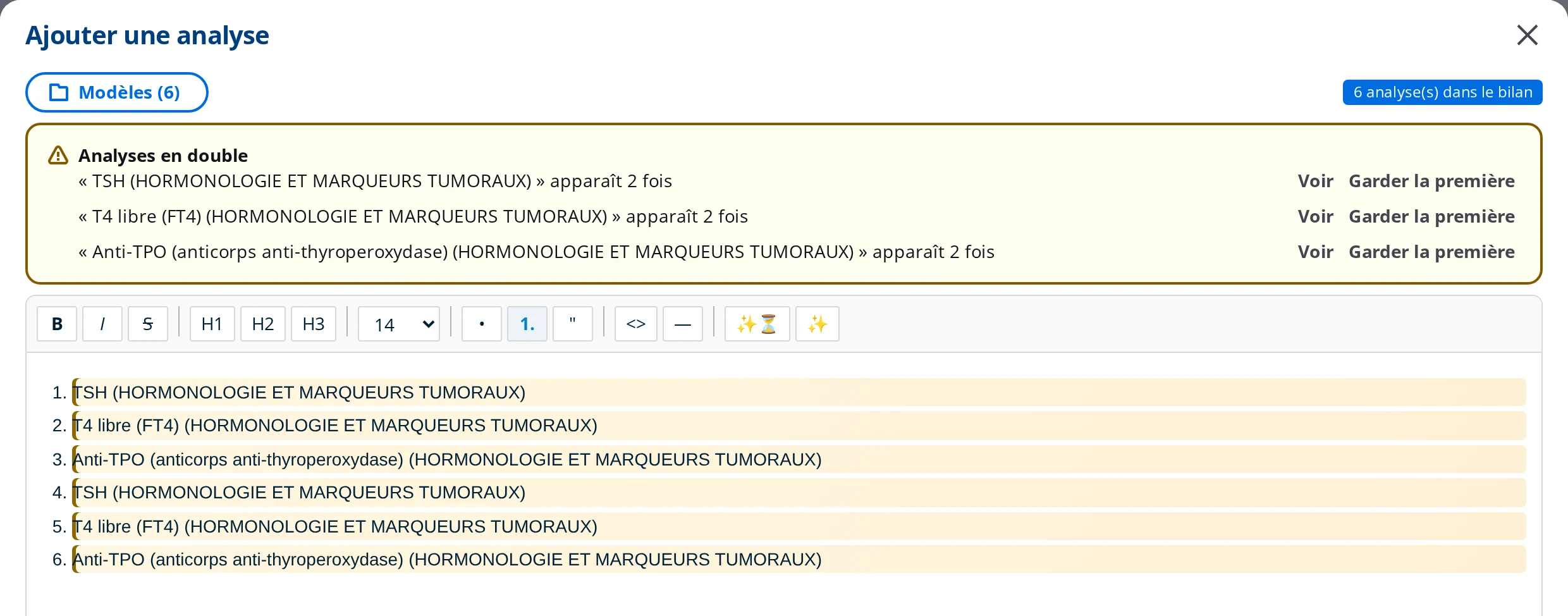Insert code block with <> button
The height and width of the screenshot is (616, 1568).
636,324
